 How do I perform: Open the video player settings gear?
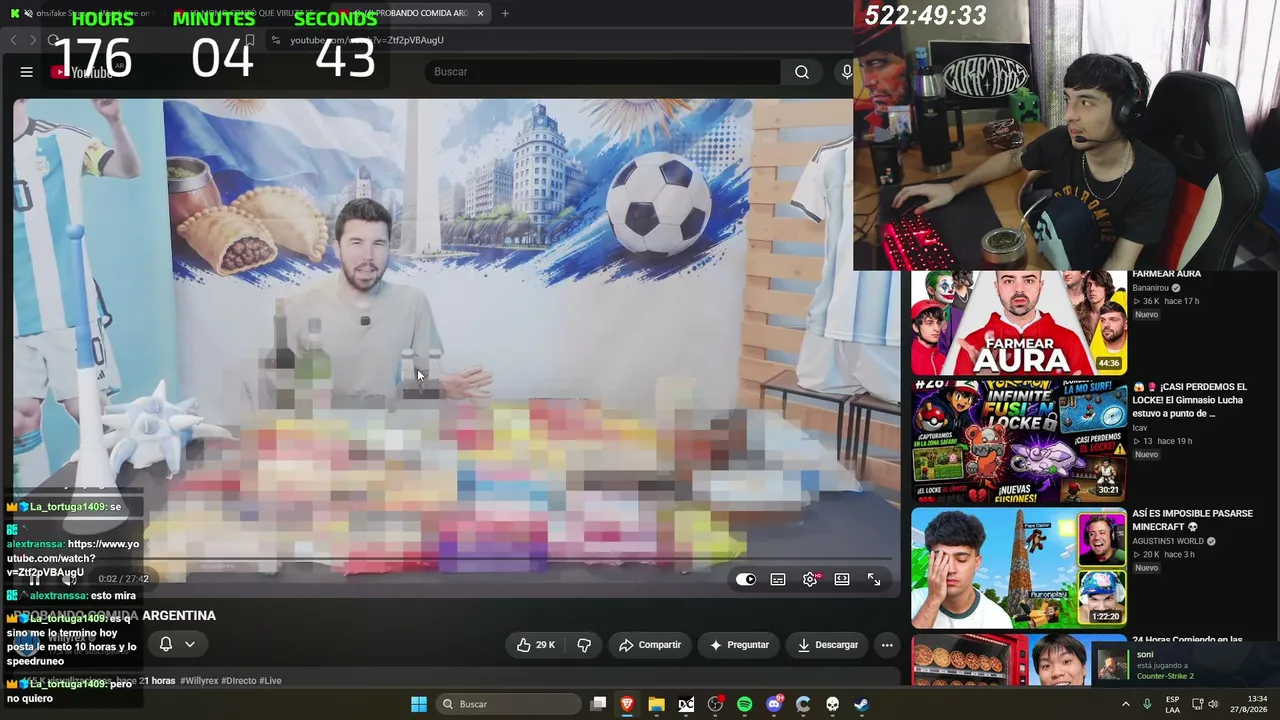[810, 579]
